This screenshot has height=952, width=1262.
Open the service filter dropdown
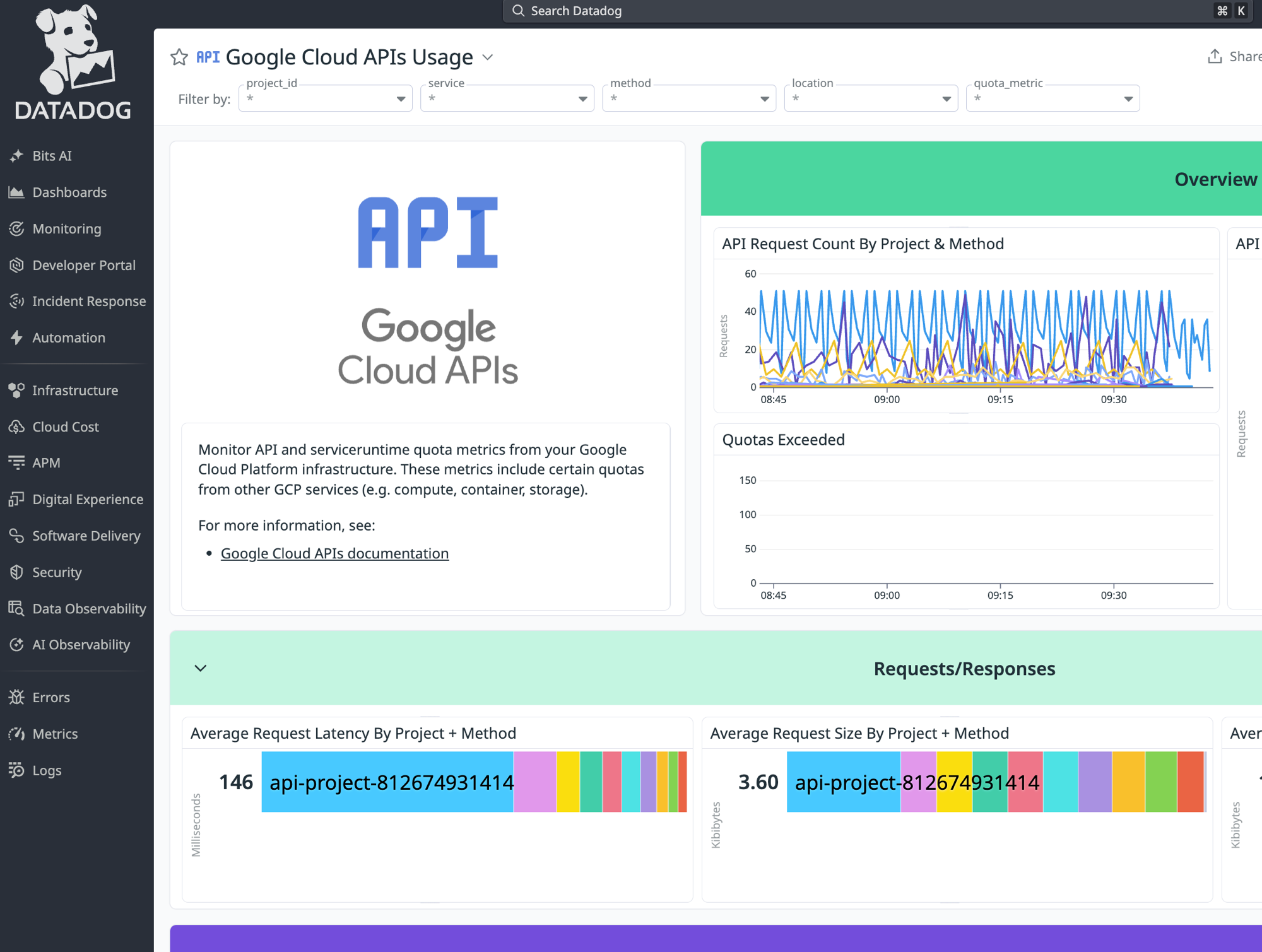(507, 98)
